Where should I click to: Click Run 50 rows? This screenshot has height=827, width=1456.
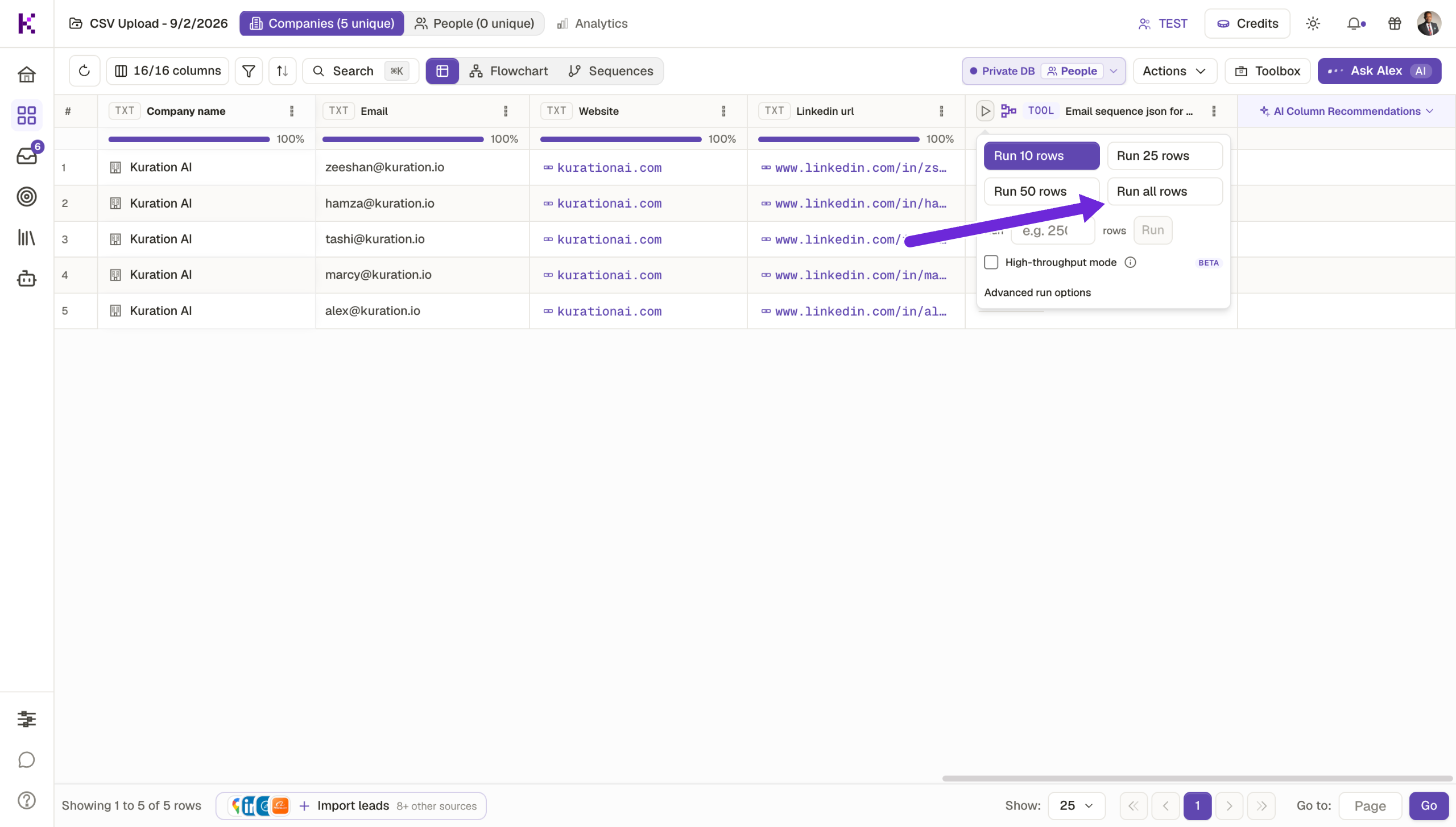pos(1041,192)
